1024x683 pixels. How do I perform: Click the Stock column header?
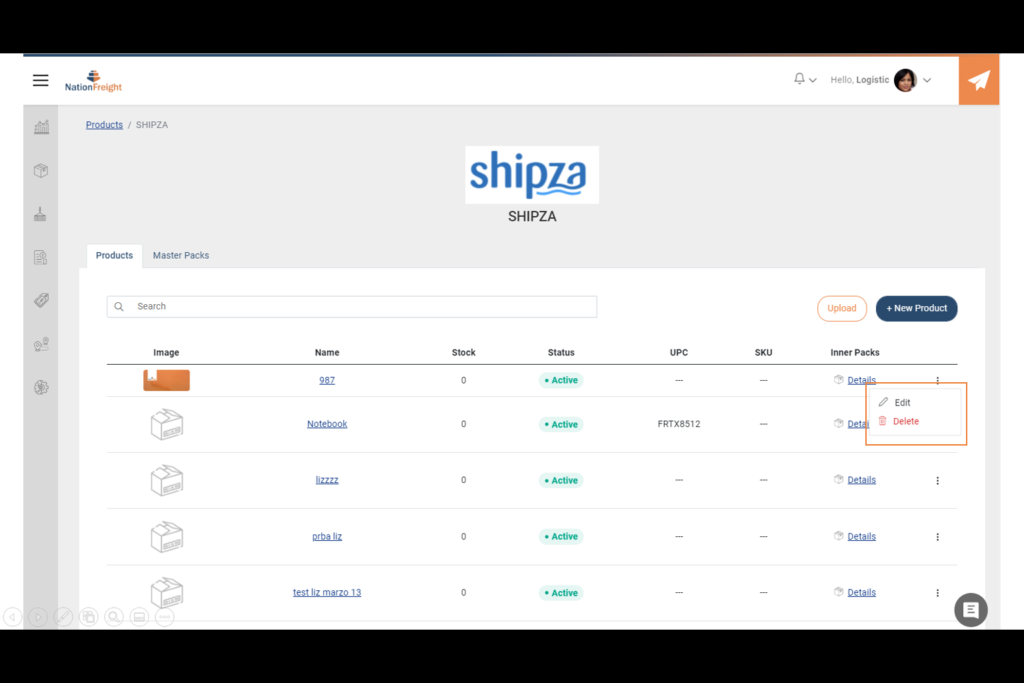pos(464,353)
